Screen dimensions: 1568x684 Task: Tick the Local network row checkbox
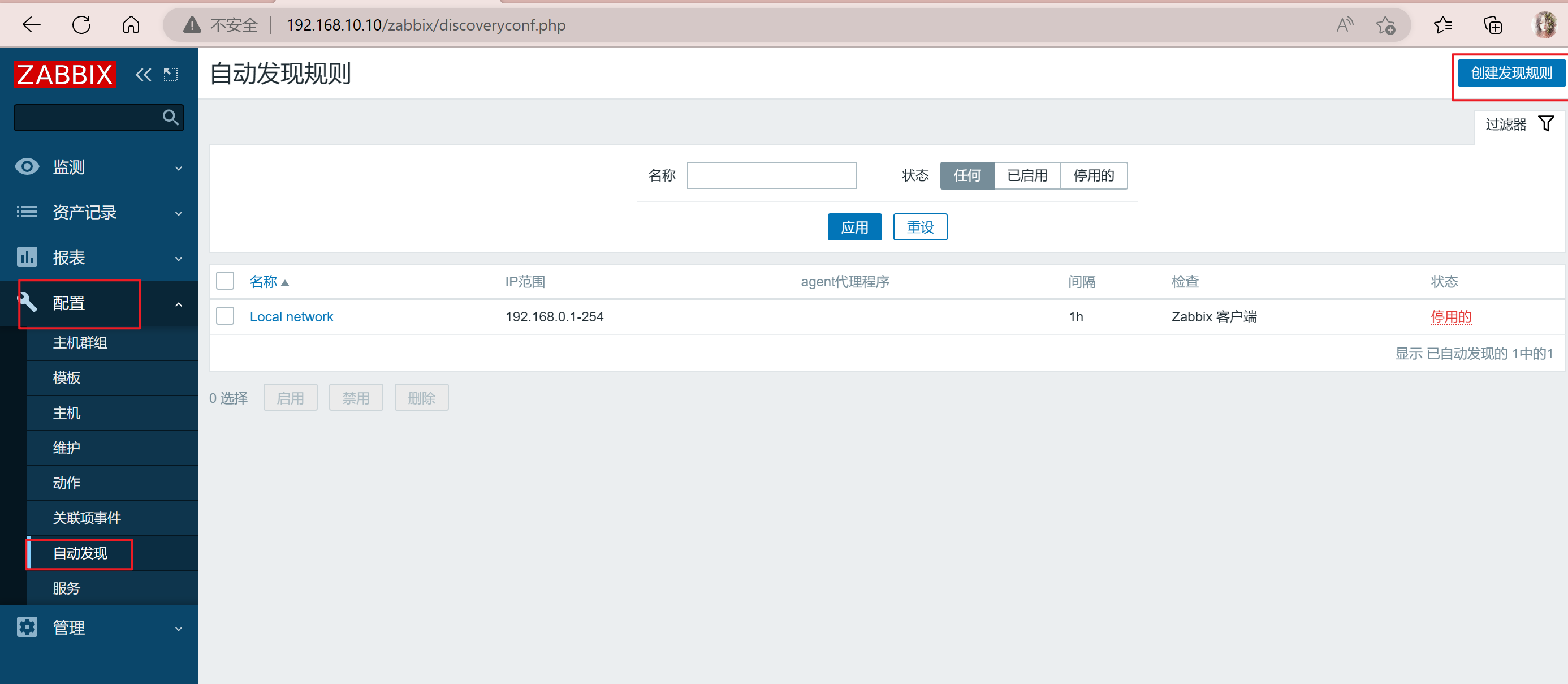click(225, 316)
